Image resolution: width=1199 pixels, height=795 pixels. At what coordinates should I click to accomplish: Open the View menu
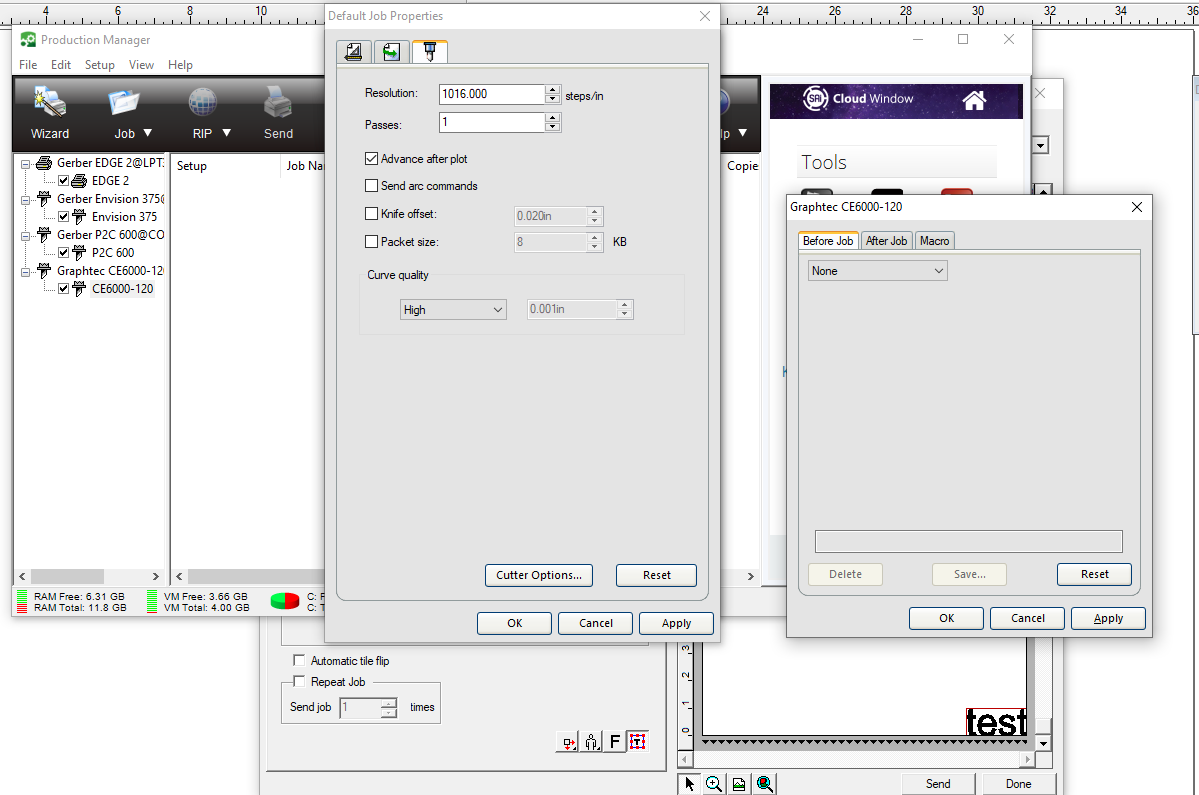(141, 65)
